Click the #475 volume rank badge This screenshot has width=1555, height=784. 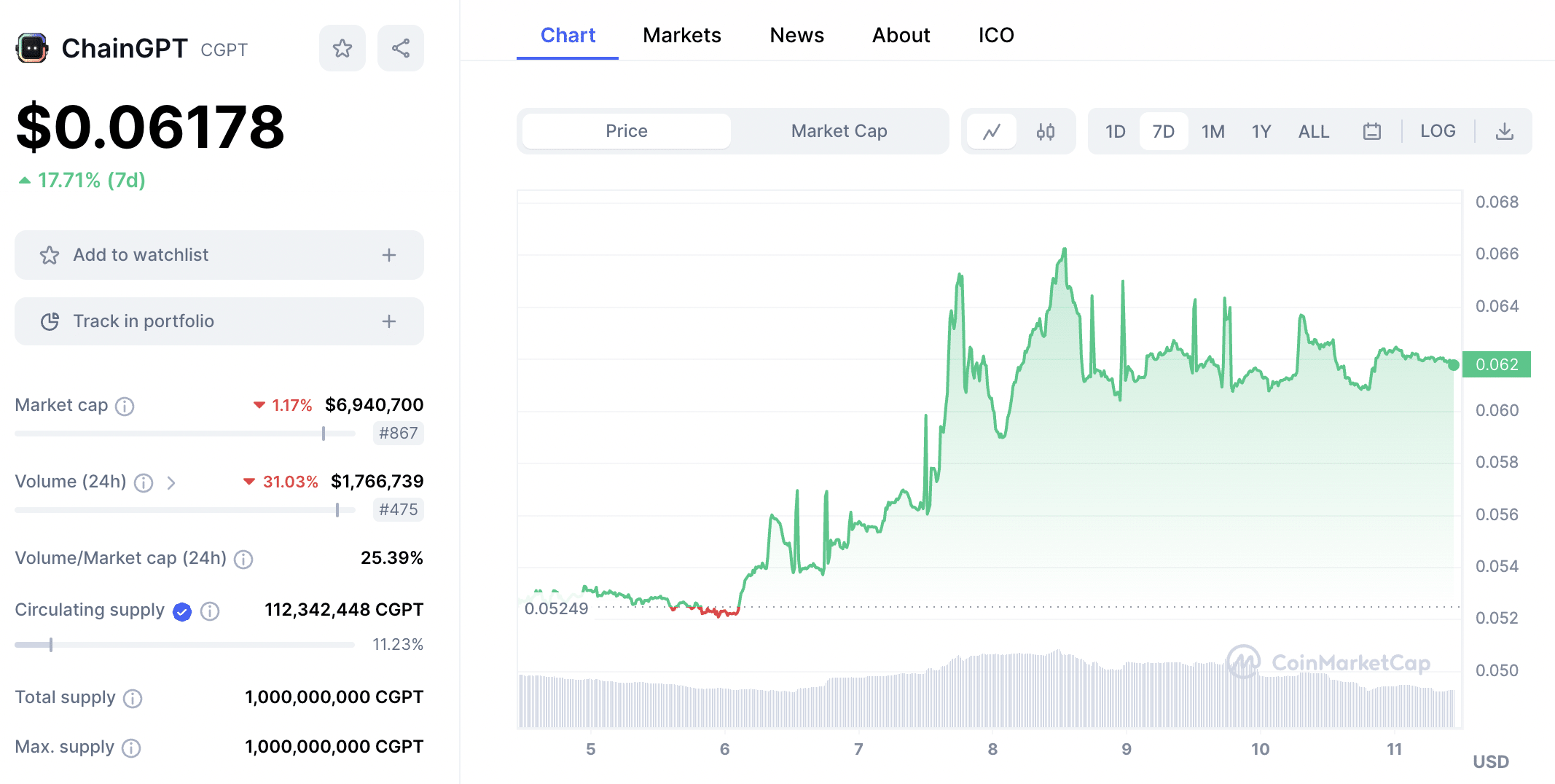(399, 510)
